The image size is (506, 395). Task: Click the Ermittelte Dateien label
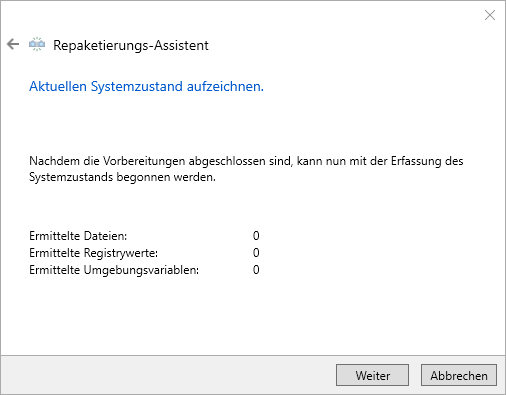click(x=78, y=236)
